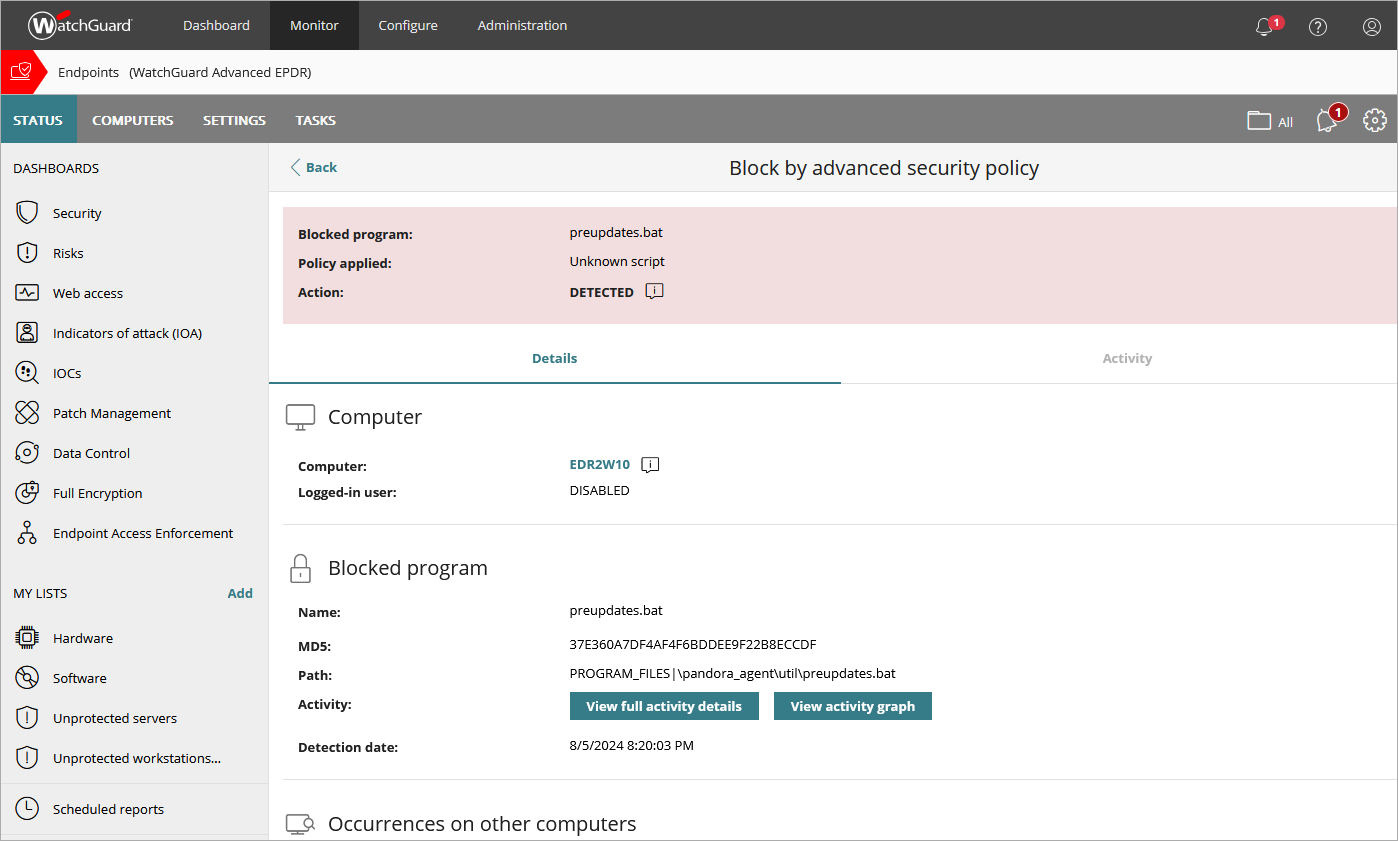This screenshot has height=841, width=1398.
Task: Open the user account icon
Action: (x=1372, y=27)
